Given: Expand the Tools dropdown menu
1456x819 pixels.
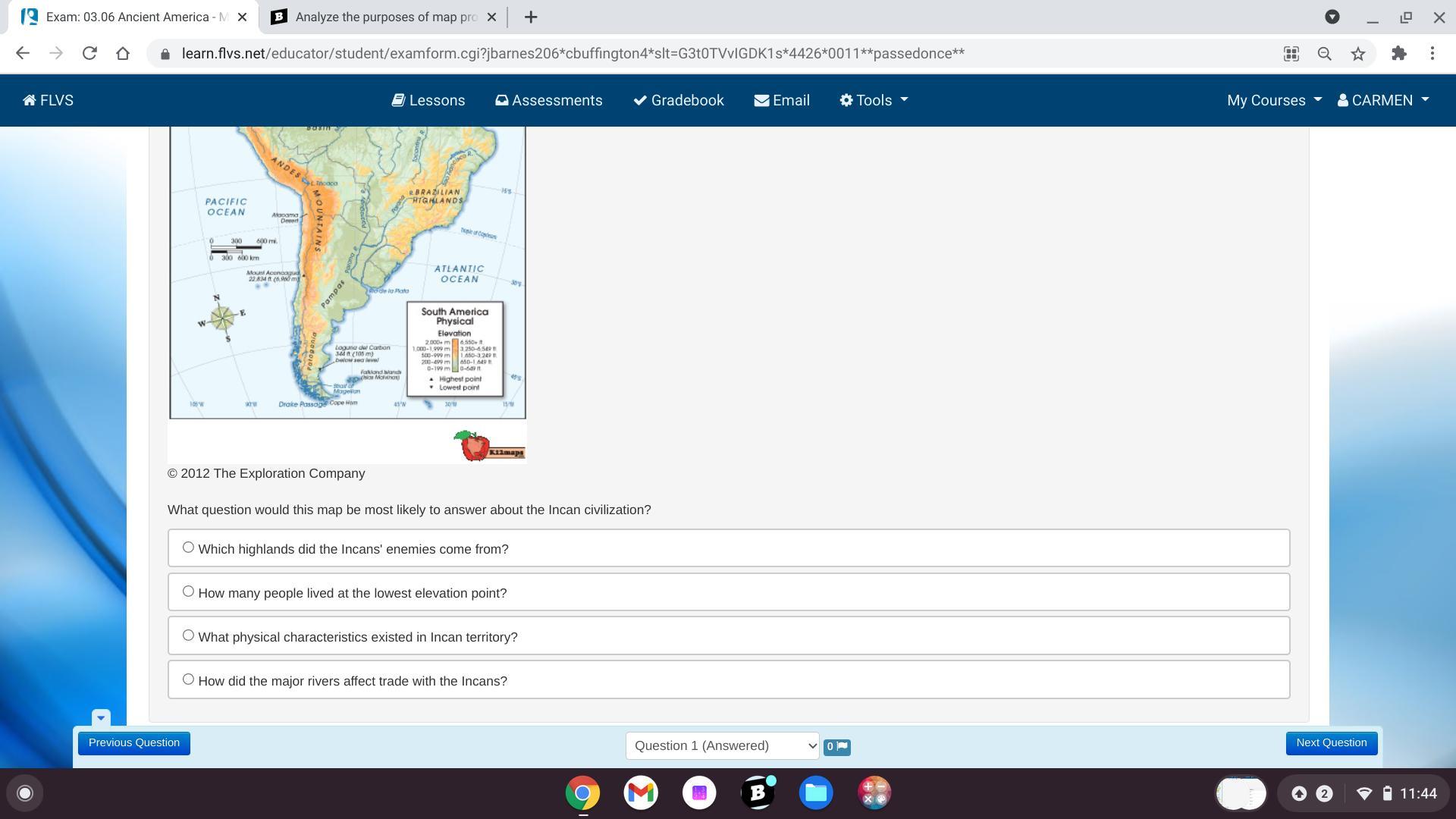Looking at the screenshot, I should pos(874,101).
